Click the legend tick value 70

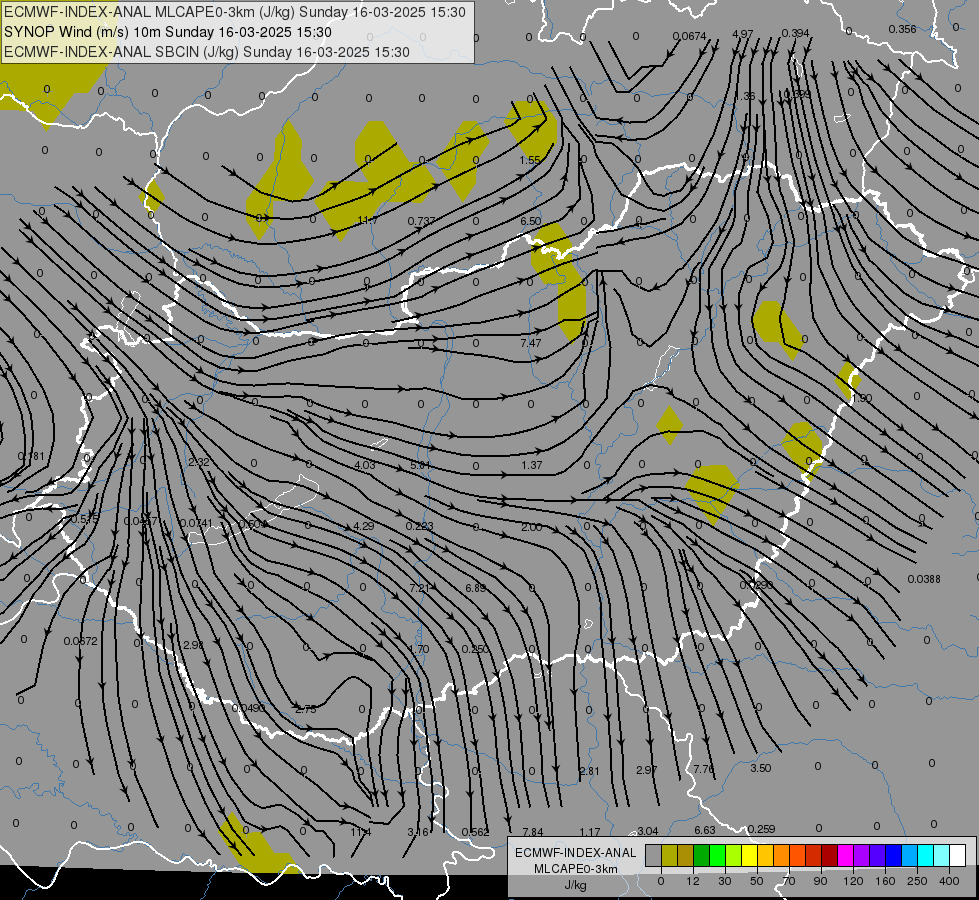[x=789, y=881]
